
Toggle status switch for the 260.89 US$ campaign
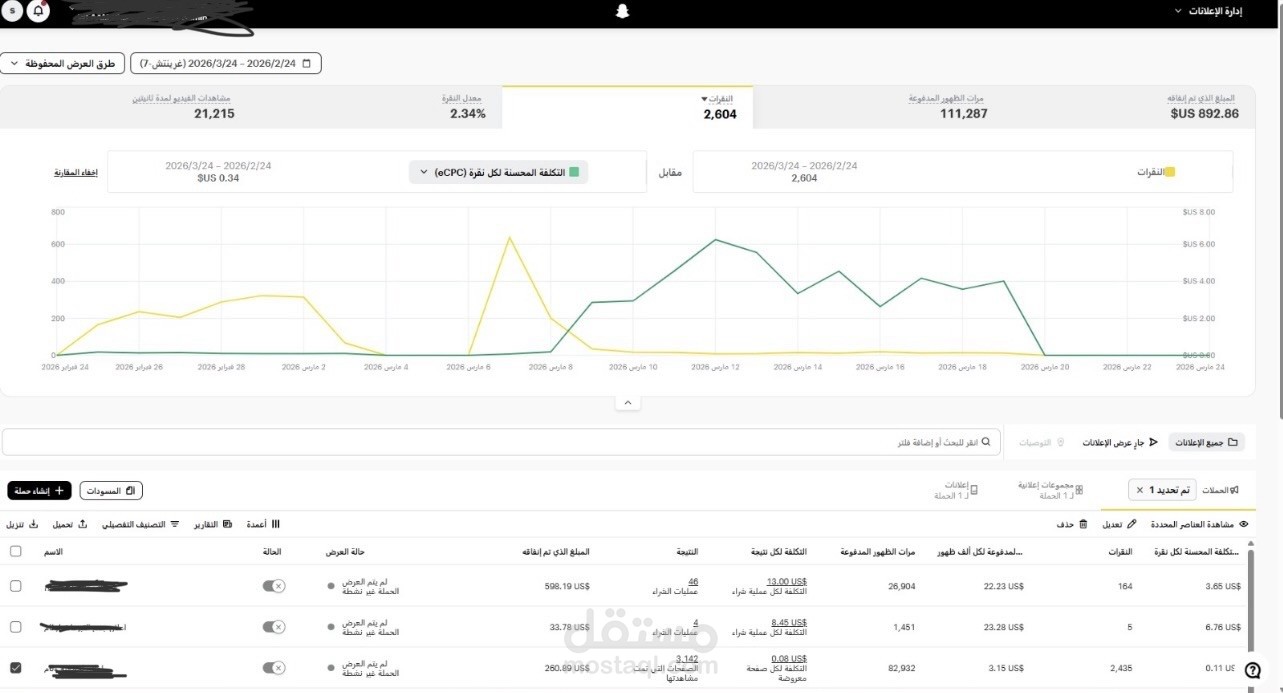click(273, 668)
